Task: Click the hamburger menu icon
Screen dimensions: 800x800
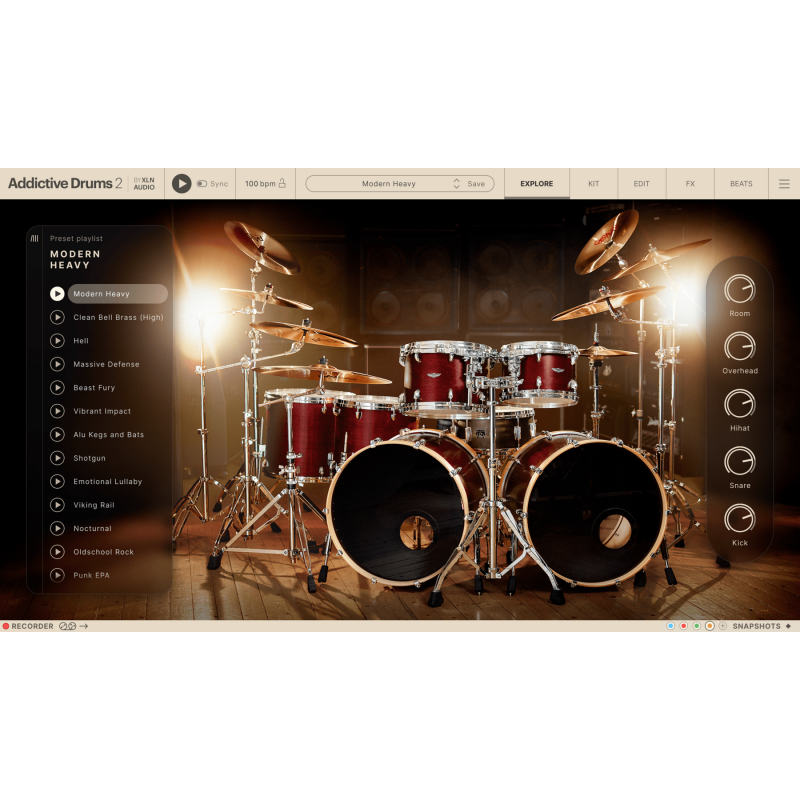Action: coord(784,184)
